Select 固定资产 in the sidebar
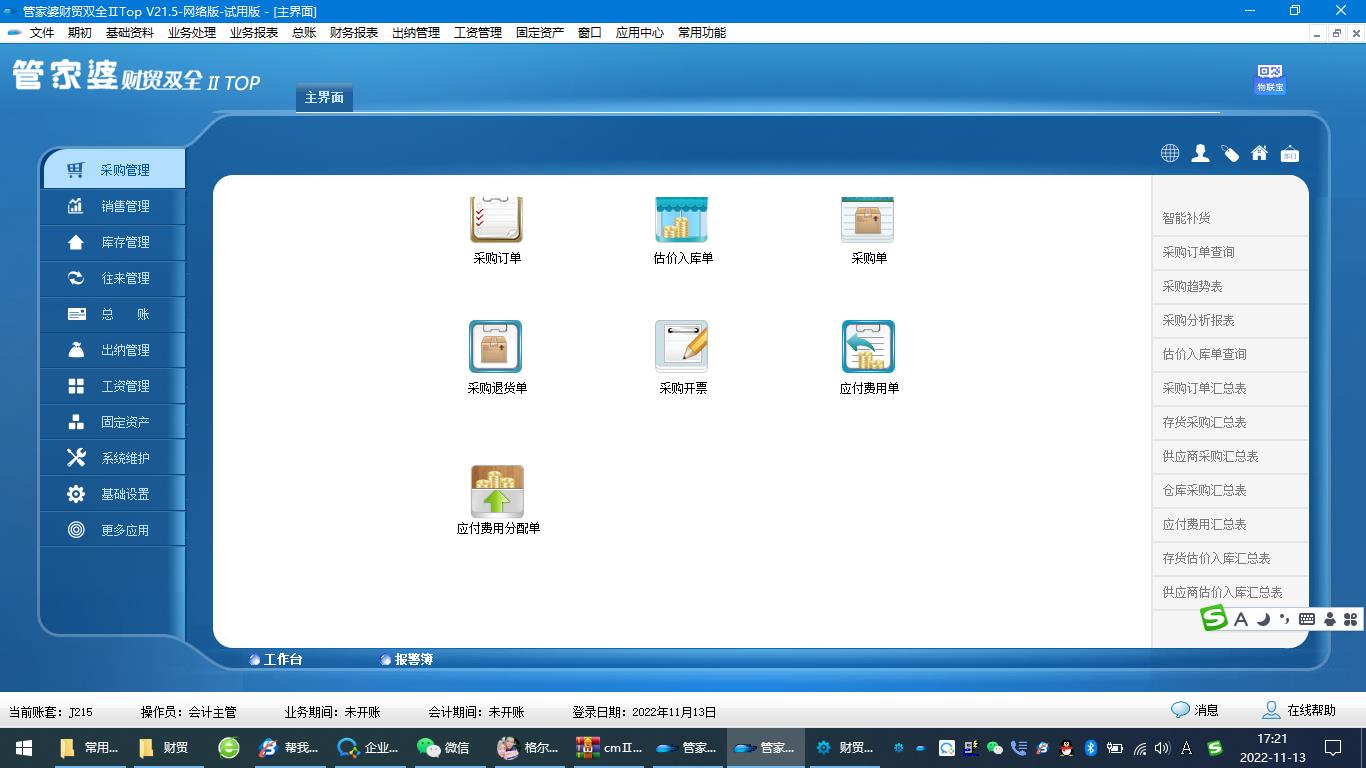The image size is (1366, 768). (x=113, y=422)
